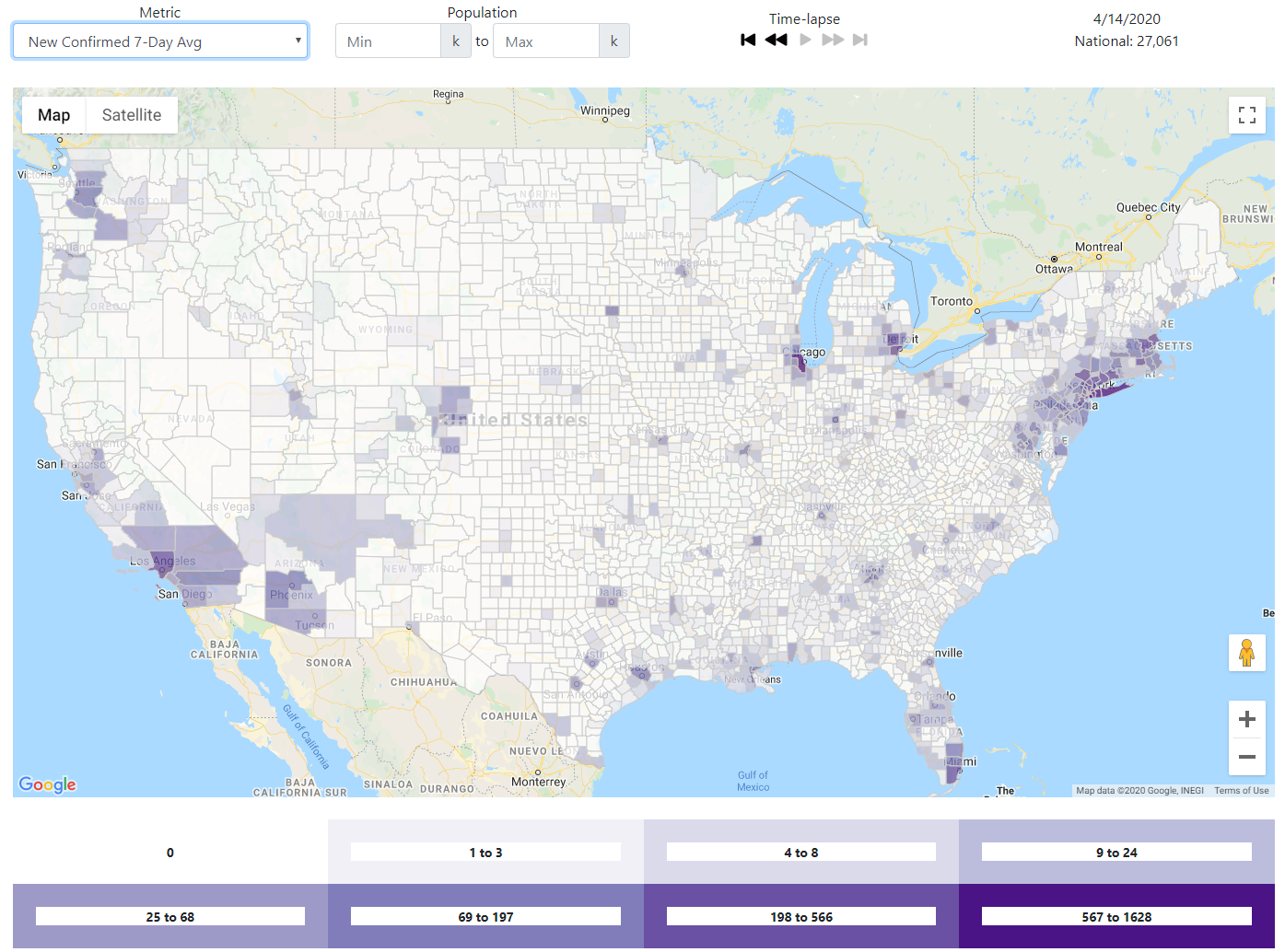Open the Terms of Use link
The height and width of the screenshot is (952, 1285).
pos(1241,791)
